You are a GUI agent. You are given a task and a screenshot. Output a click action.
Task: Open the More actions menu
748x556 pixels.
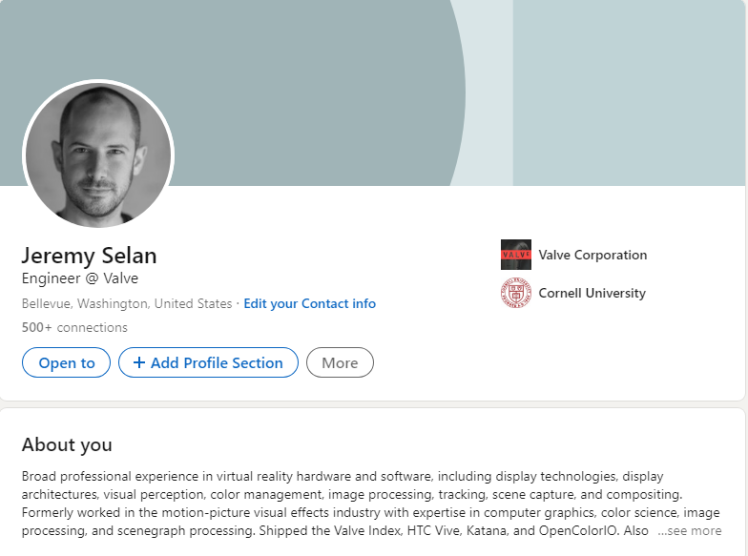coord(340,363)
